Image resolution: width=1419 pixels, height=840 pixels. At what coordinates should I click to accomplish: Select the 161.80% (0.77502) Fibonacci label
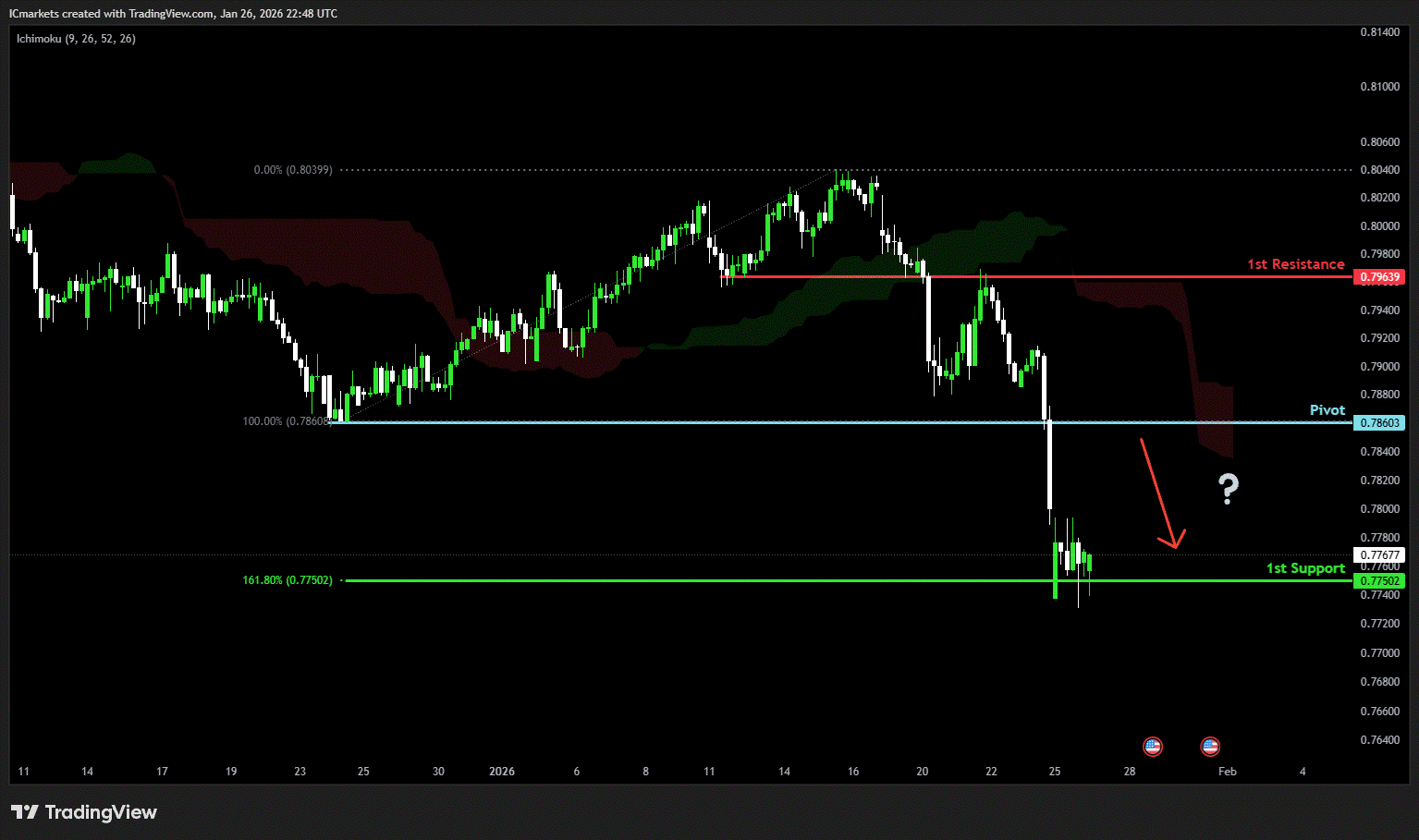(x=287, y=580)
